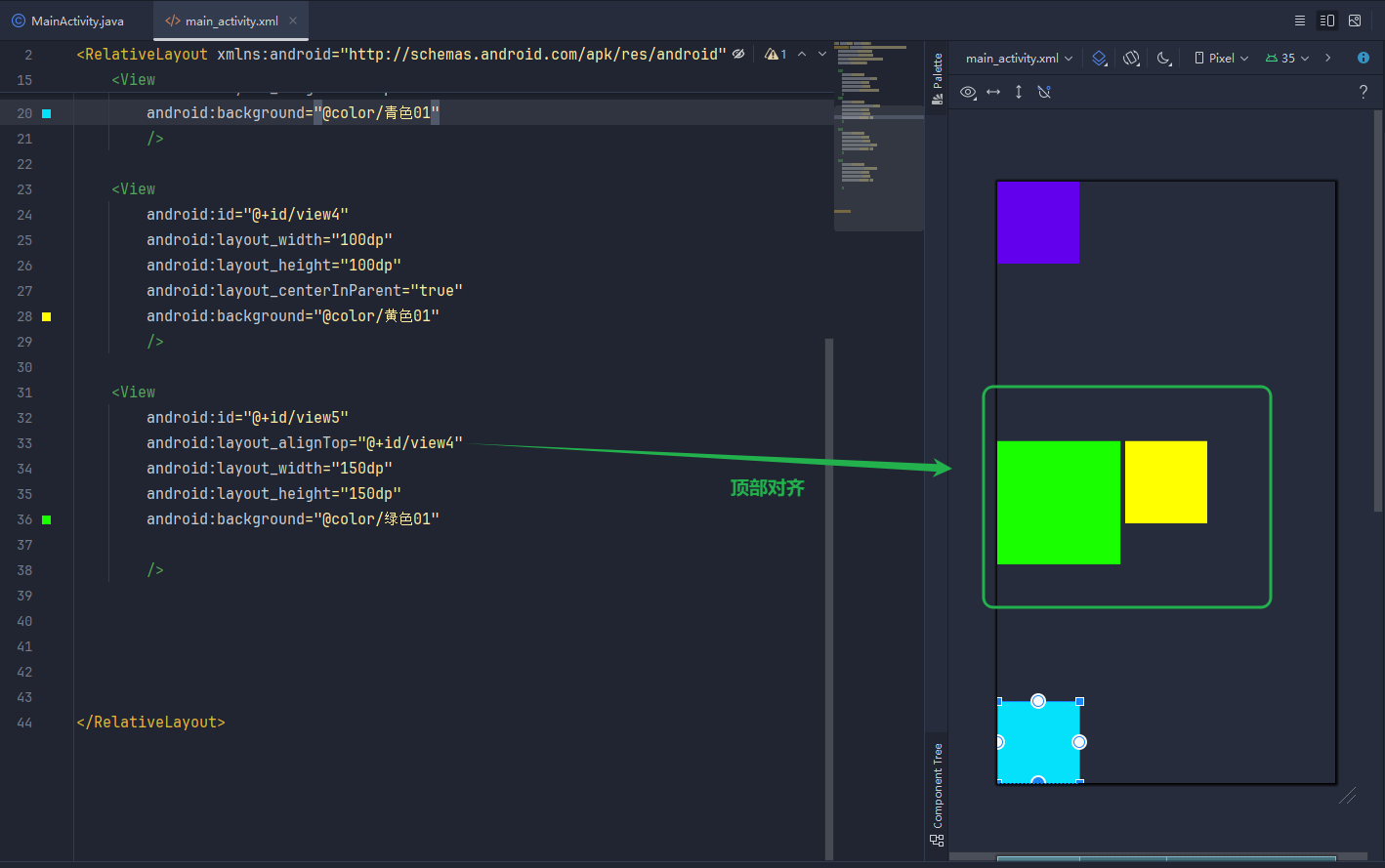Select the Split view mode icon

tap(1326, 21)
